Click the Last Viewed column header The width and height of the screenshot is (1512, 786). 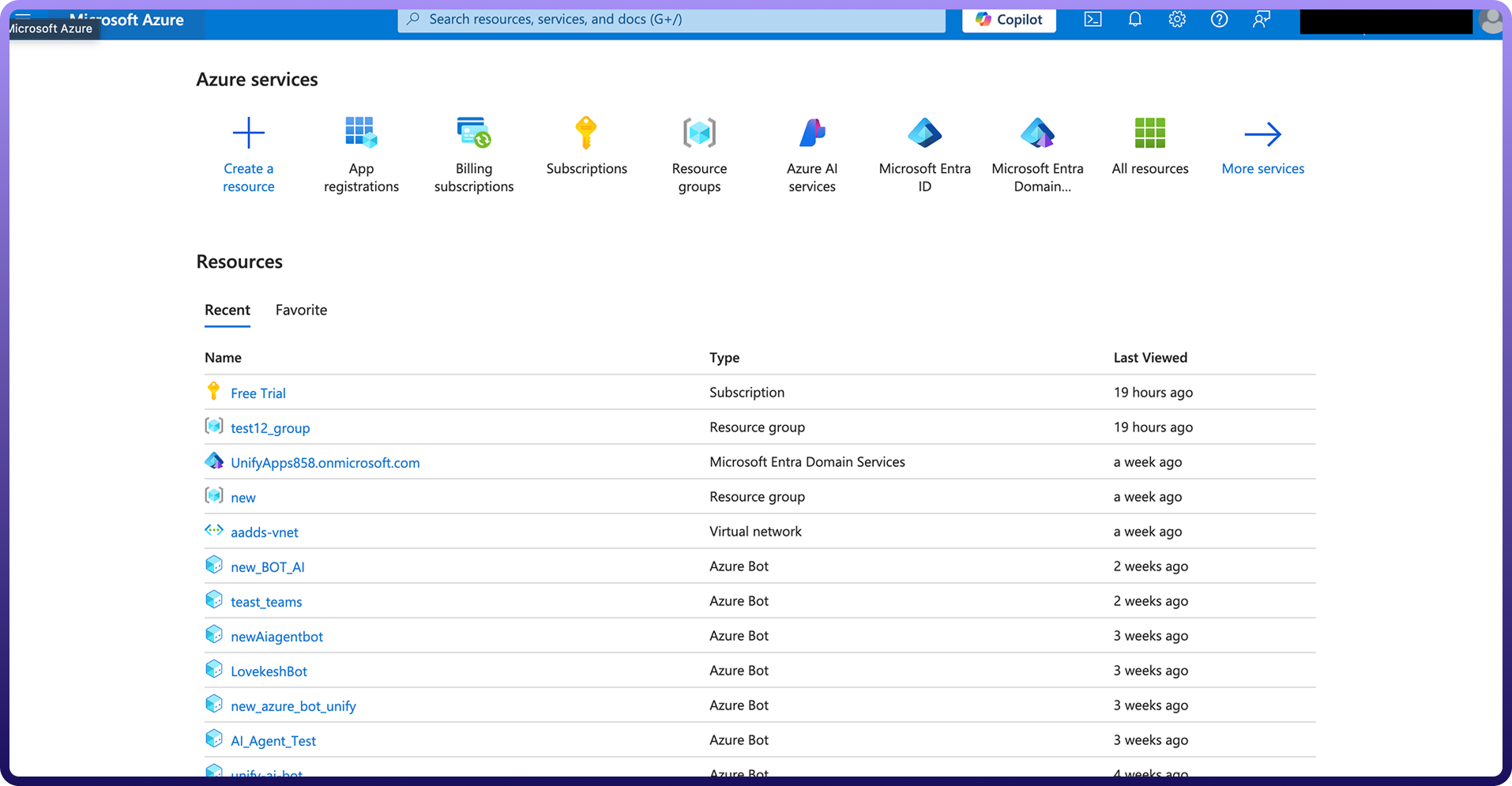1150,358
